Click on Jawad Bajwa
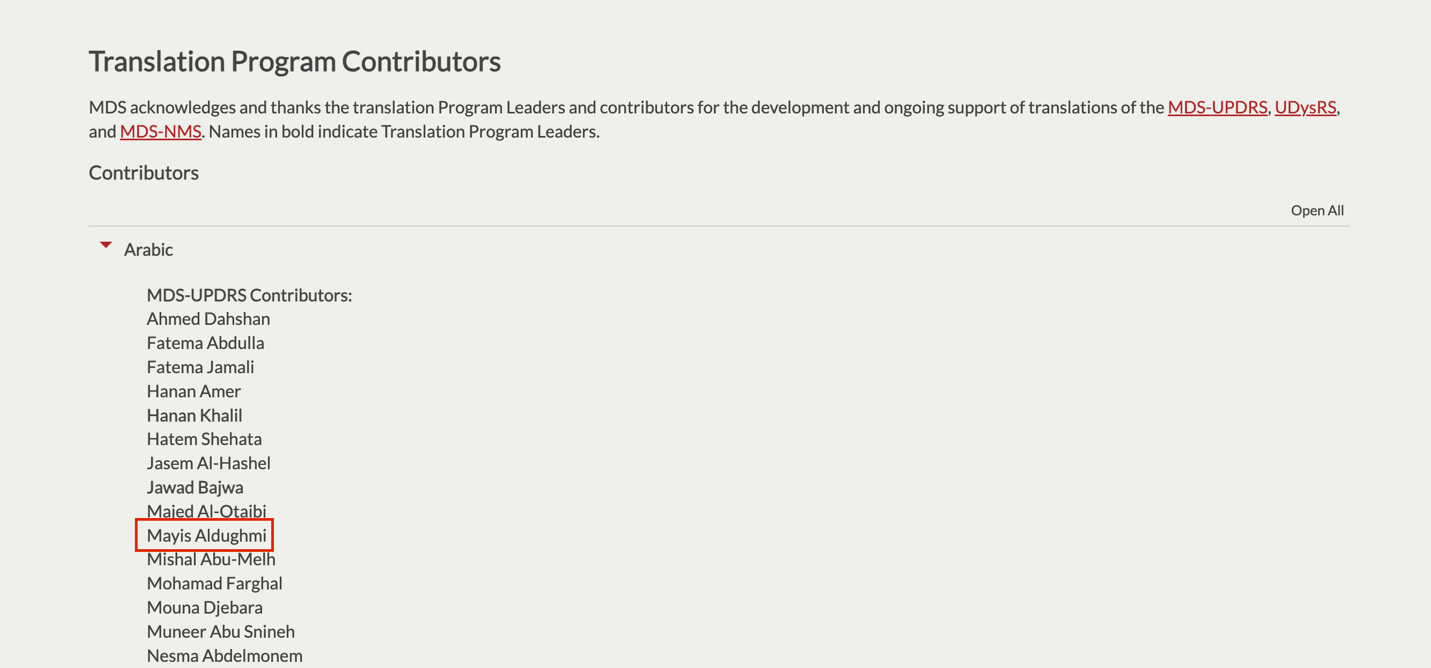 pos(195,487)
